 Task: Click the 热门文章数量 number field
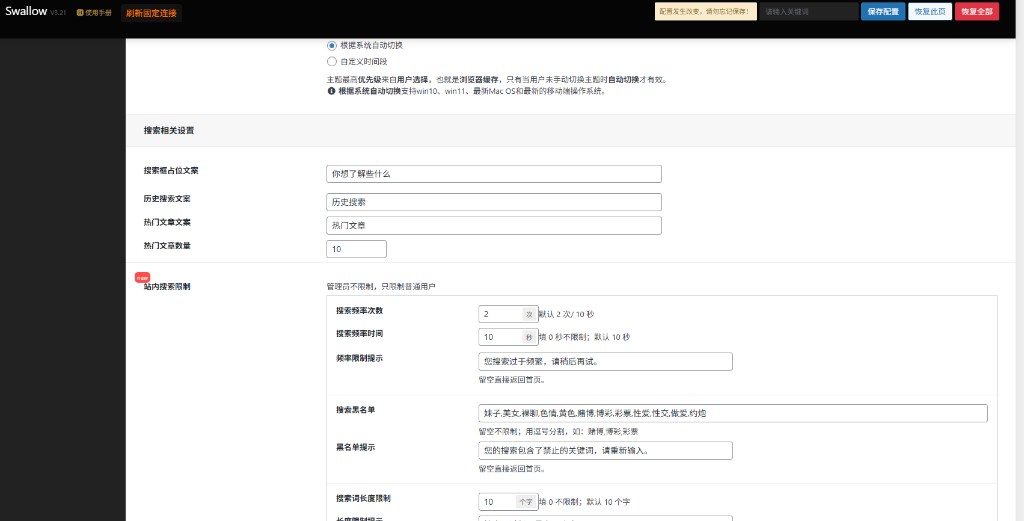coord(355,249)
